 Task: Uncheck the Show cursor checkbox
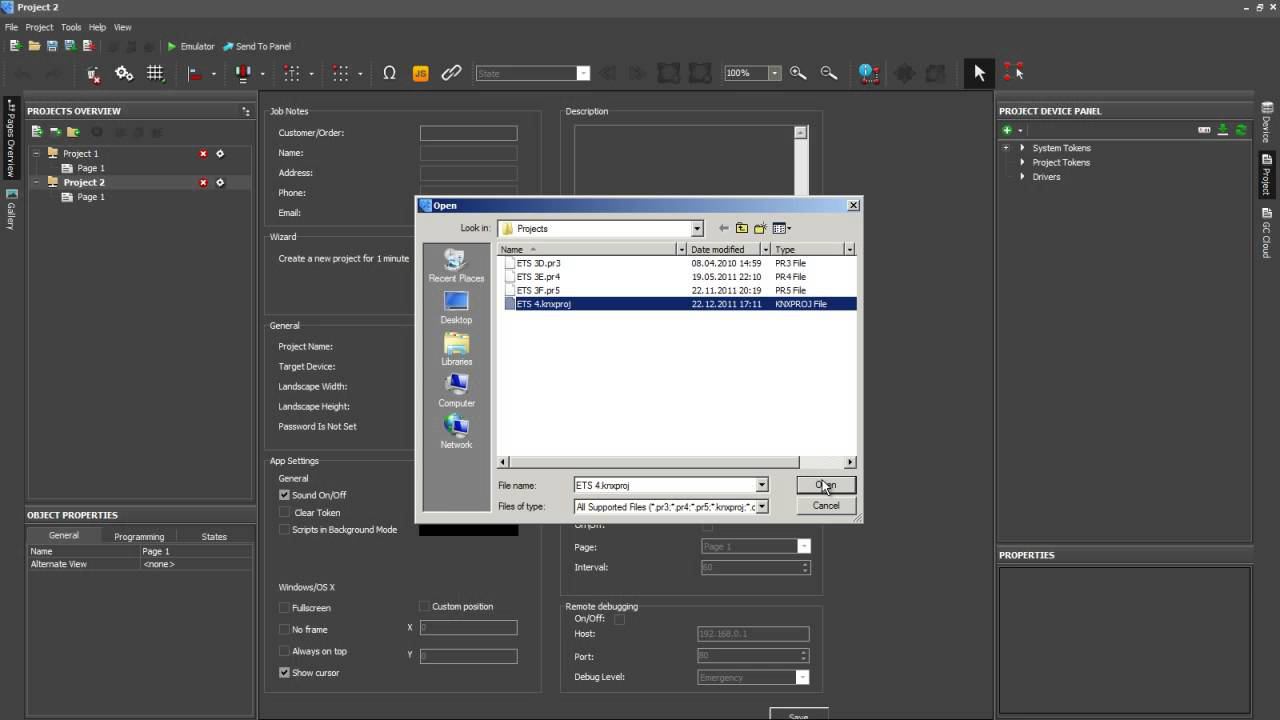(284, 673)
